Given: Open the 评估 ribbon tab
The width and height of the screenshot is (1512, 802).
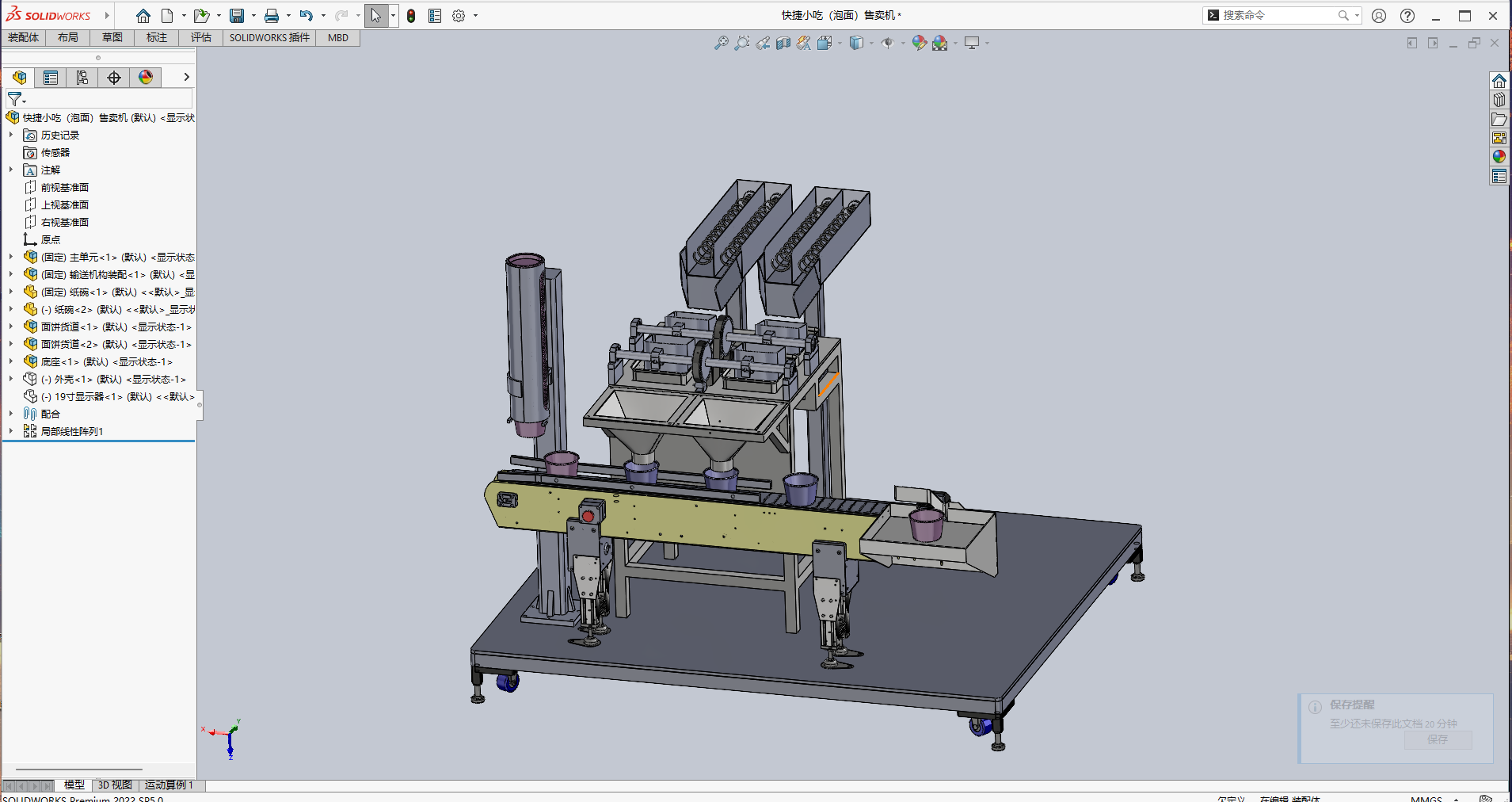Looking at the screenshot, I should 201,37.
